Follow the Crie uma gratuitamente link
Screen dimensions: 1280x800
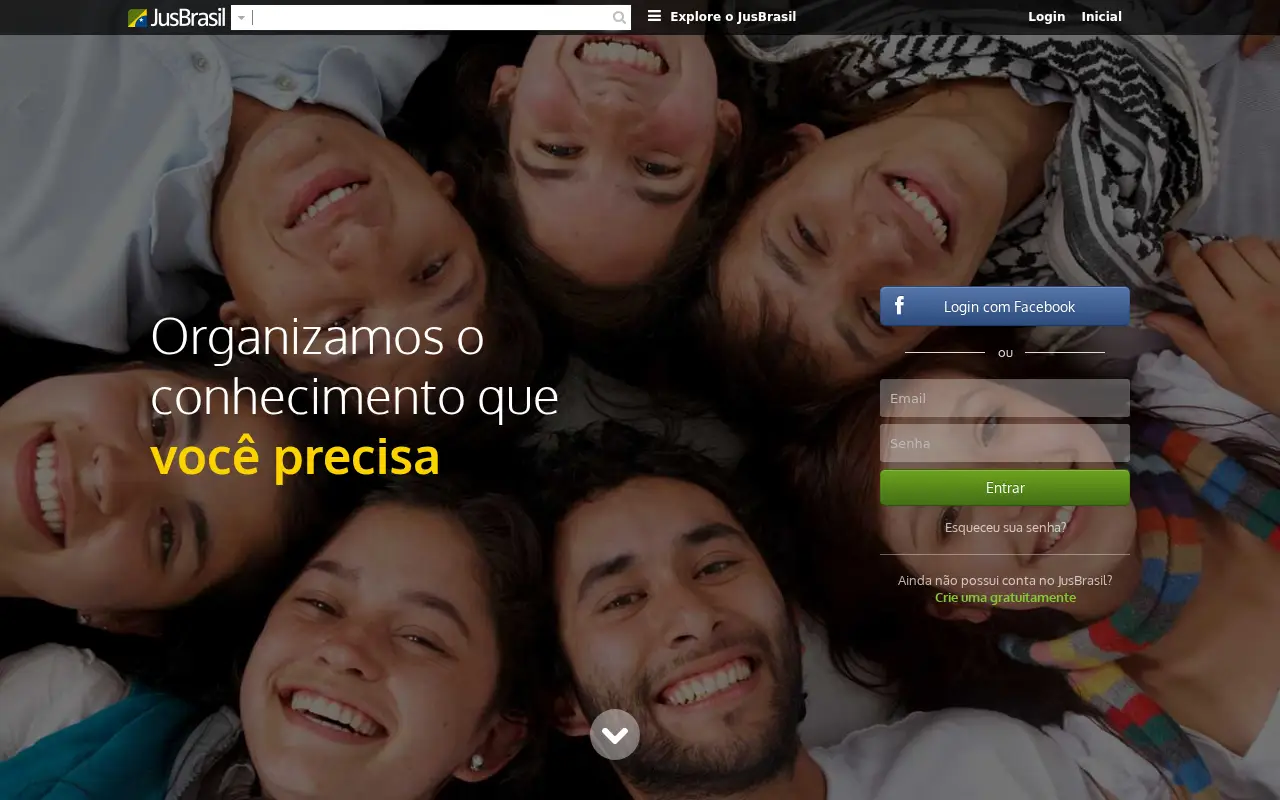tap(1005, 597)
